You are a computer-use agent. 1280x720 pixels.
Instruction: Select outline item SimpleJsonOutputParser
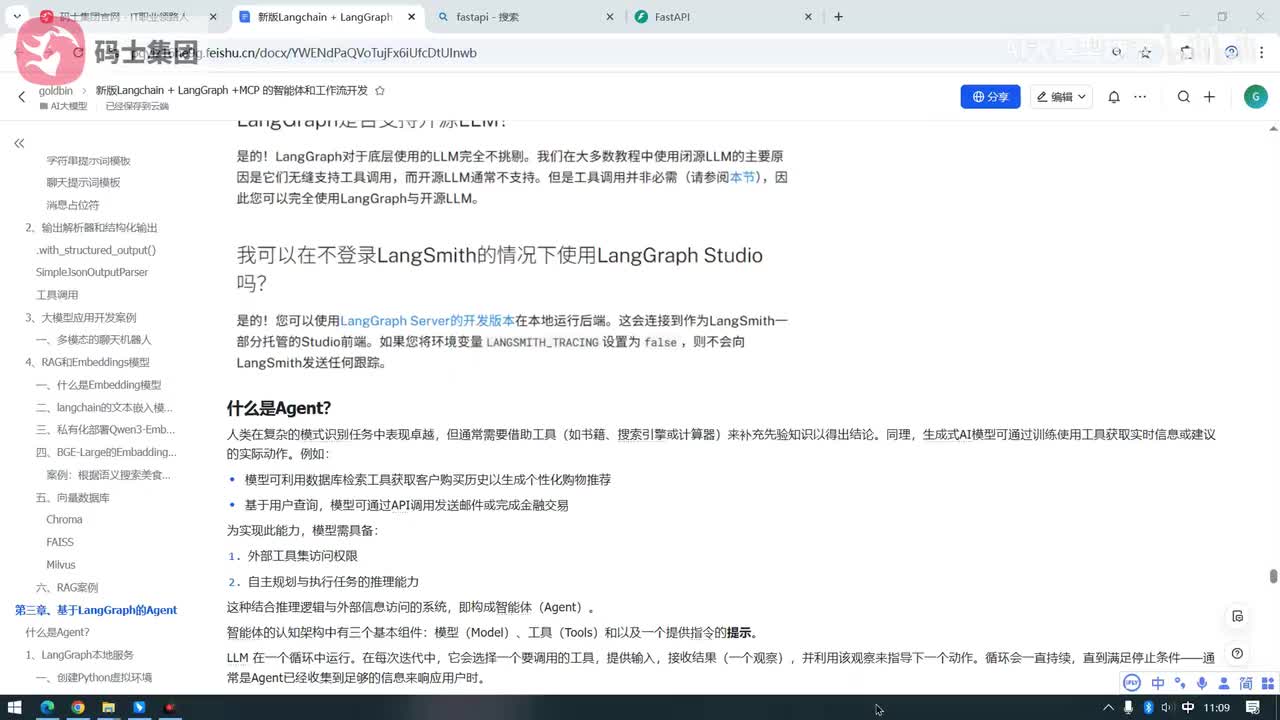pos(92,272)
